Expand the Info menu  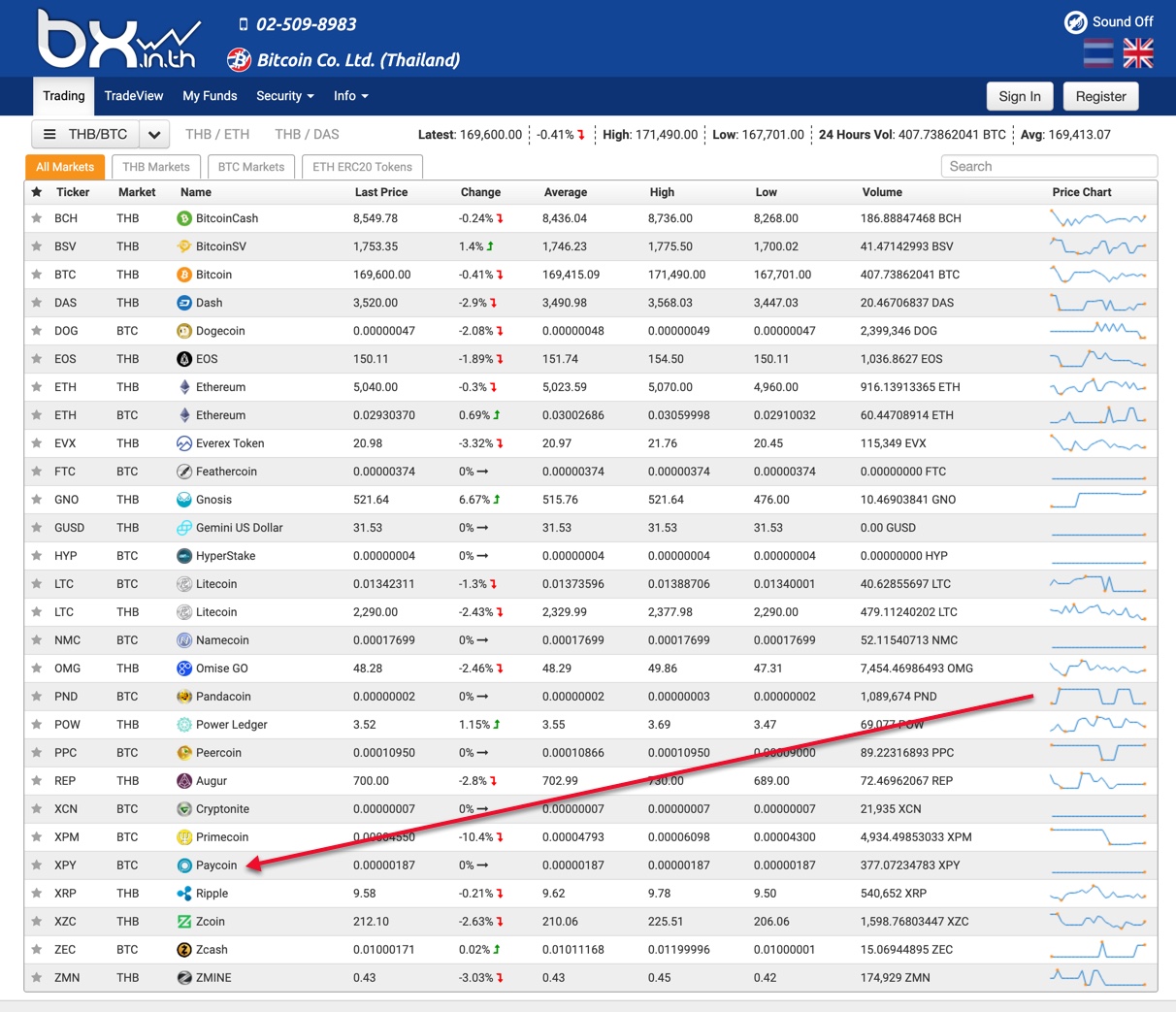point(351,96)
